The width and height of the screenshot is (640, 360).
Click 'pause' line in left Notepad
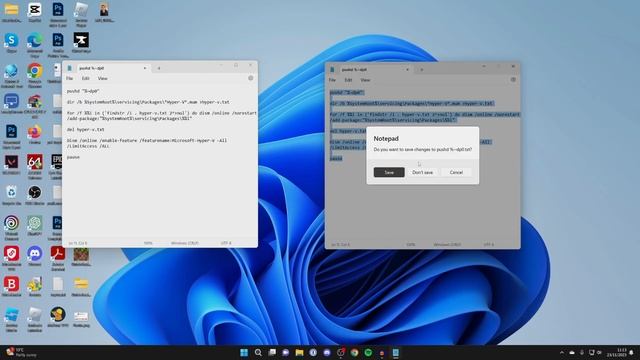click(73, 157)
